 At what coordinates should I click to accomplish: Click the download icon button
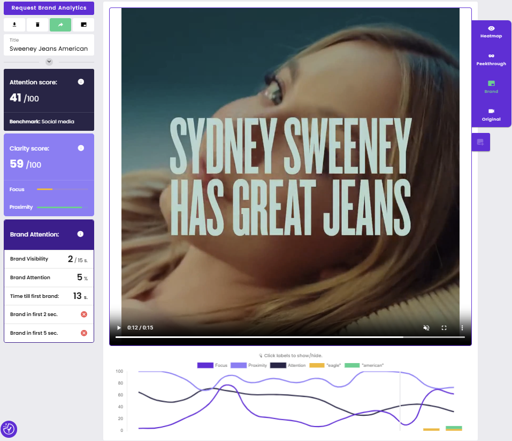coord(14,25)
